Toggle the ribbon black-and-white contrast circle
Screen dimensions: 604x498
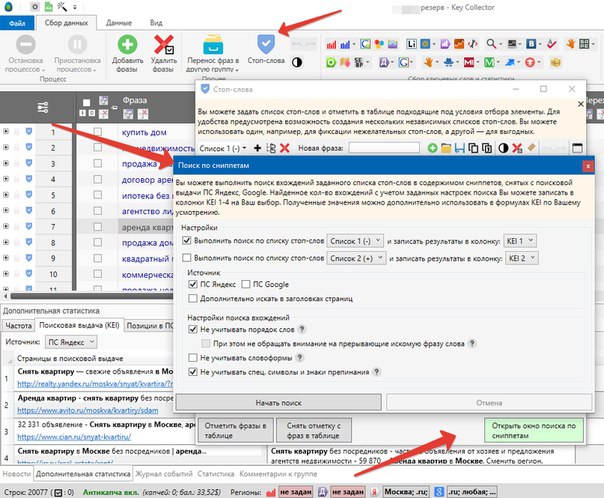[x=297, y=62]
